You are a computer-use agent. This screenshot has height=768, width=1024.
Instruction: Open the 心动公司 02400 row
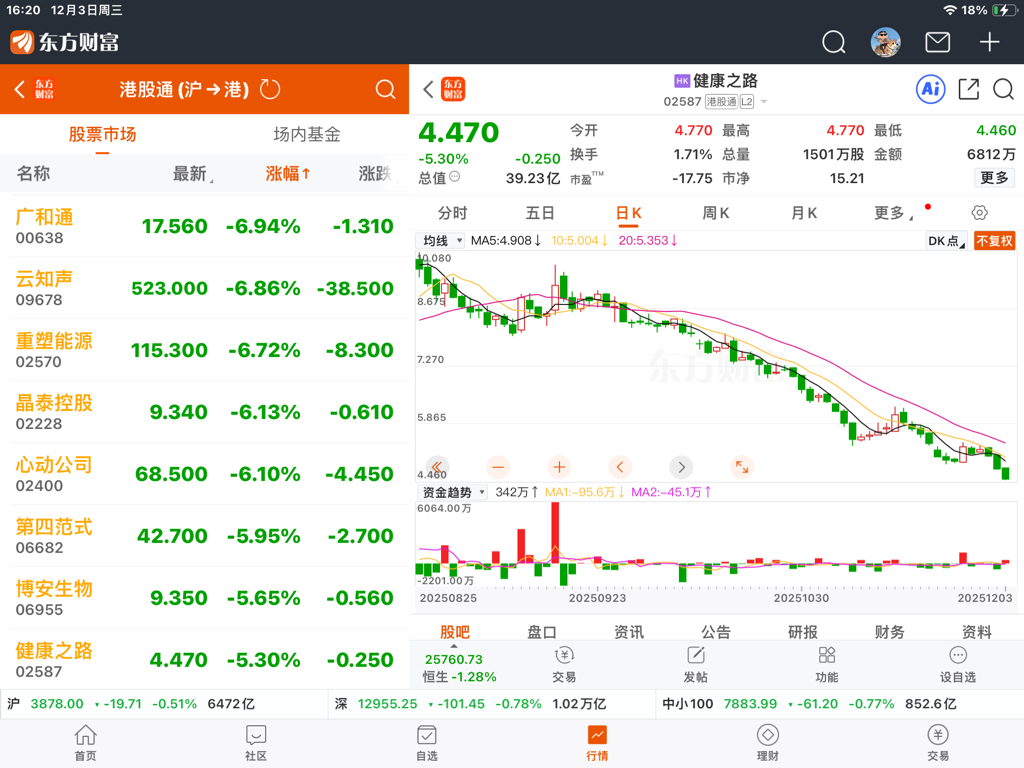pos(204,474)
